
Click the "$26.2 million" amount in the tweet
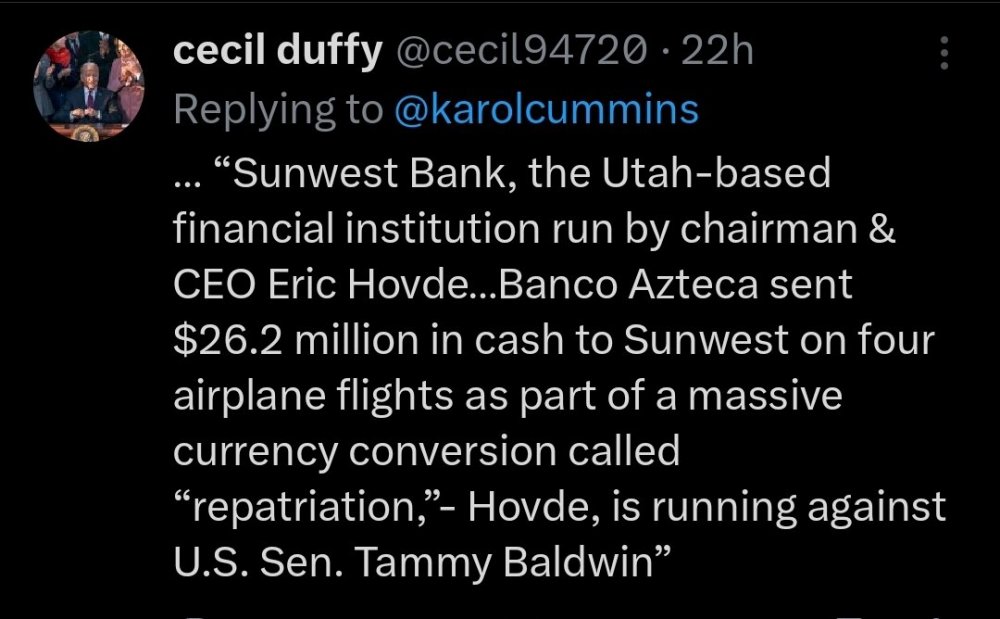tap(299, 341)
